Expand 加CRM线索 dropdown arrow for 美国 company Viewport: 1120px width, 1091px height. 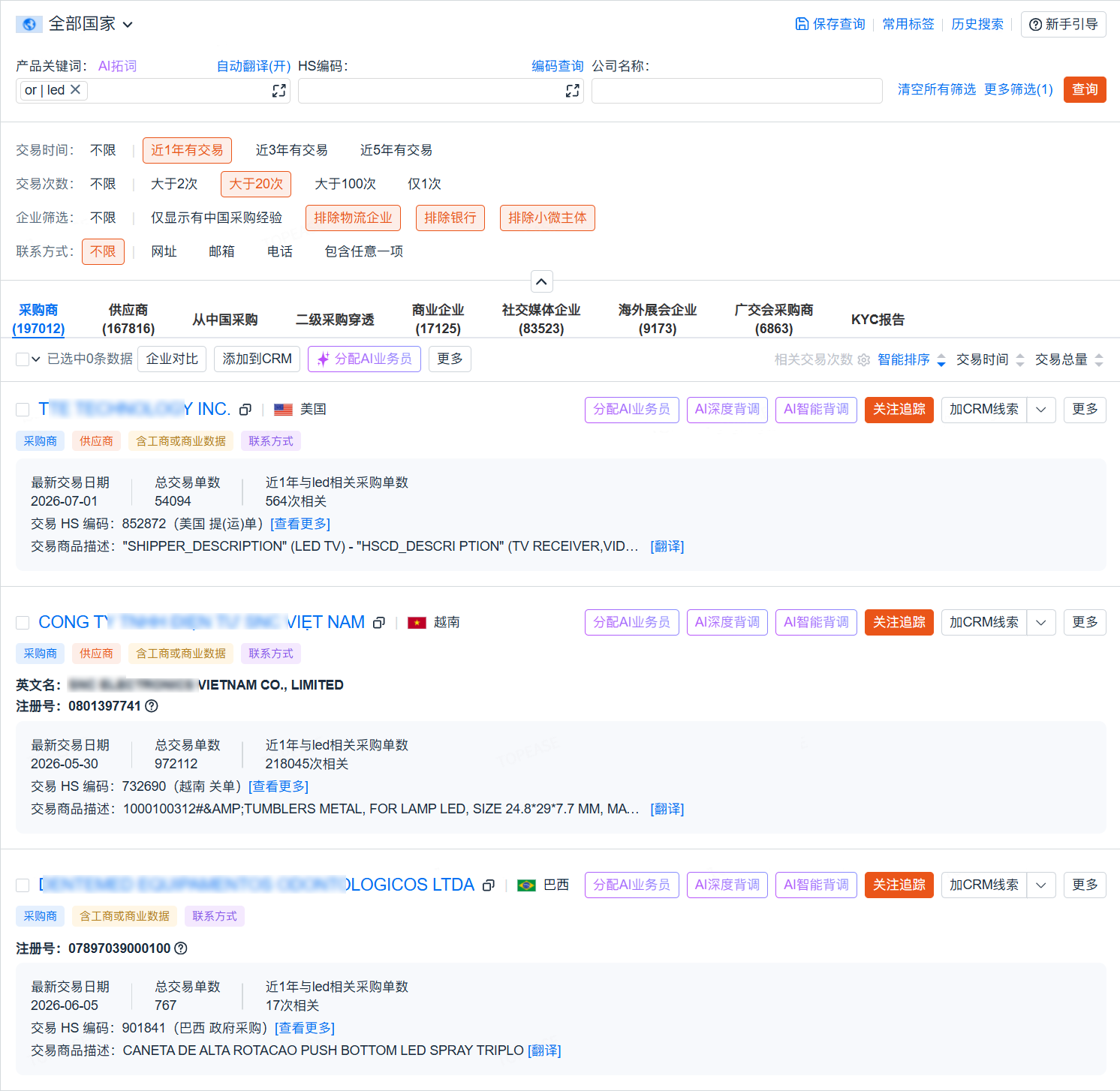click(1041, 410)
